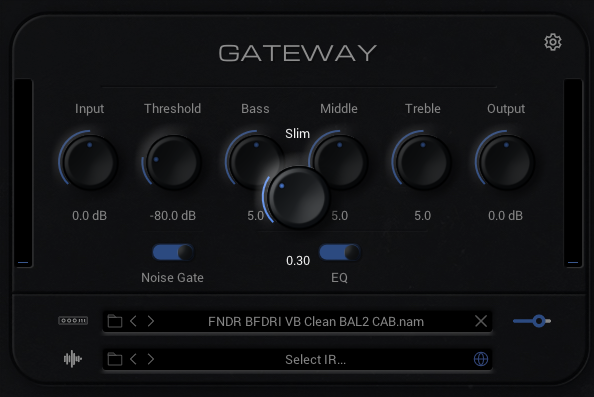
Task: Open folder to browse NAM model files
Action: [x=115, y=321]
